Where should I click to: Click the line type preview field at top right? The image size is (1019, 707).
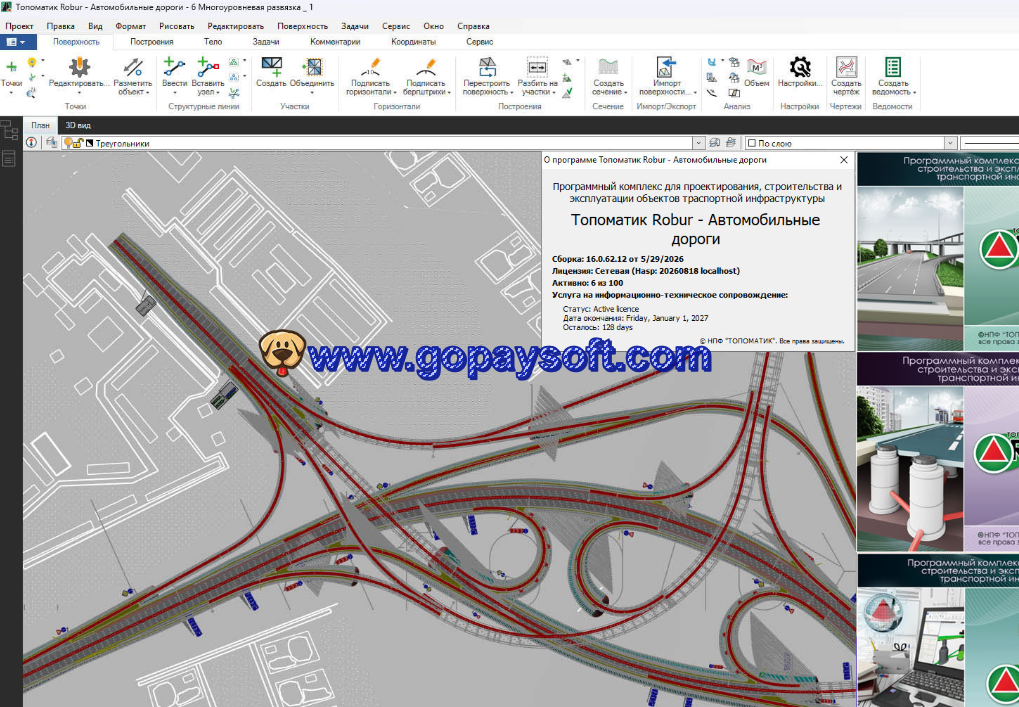pos(990,143)
